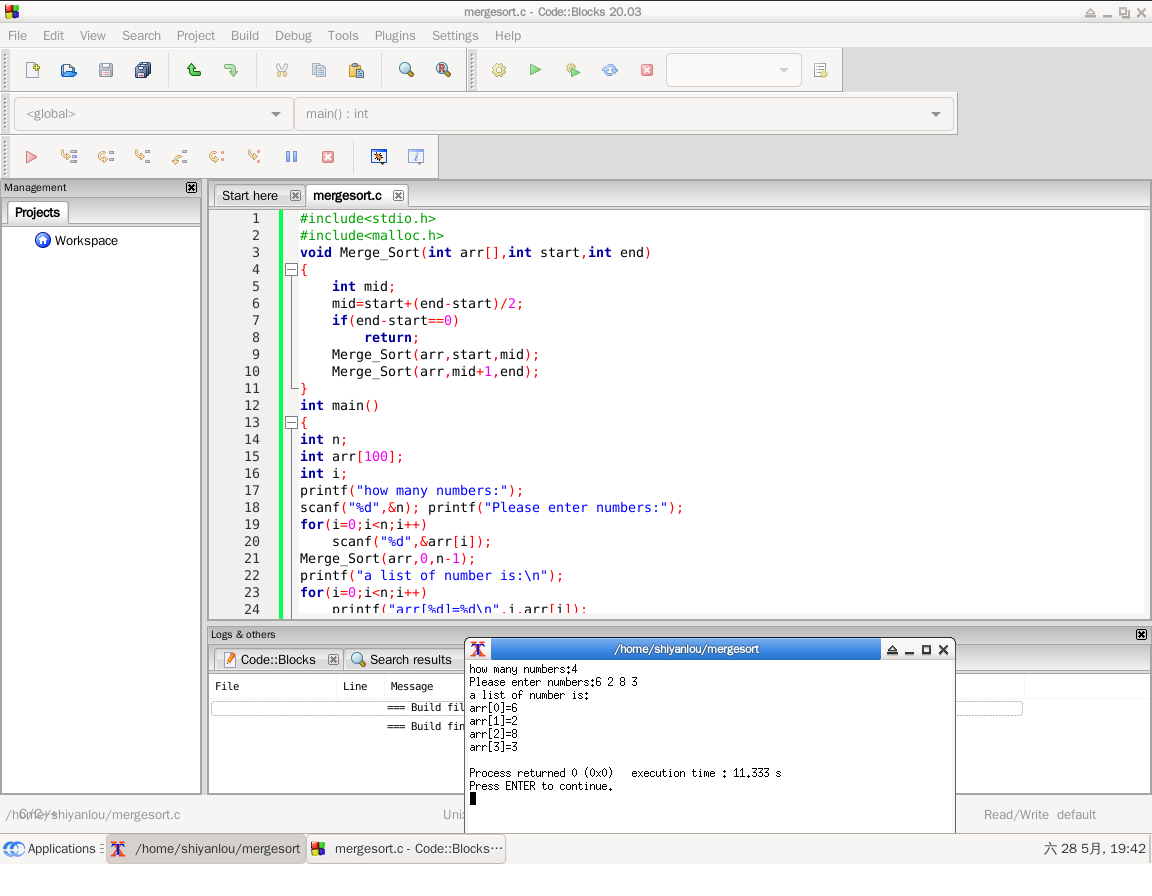Save the current file using the toolbar
The image size is (1152, 896).
point(106,70)
